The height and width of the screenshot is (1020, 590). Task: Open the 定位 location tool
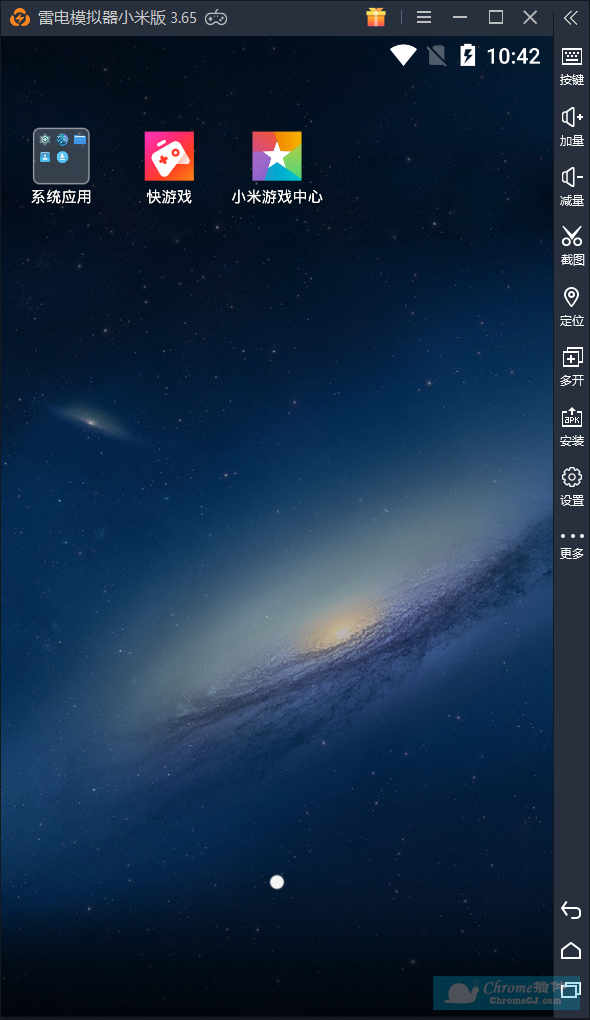click(x=572, y=306)
